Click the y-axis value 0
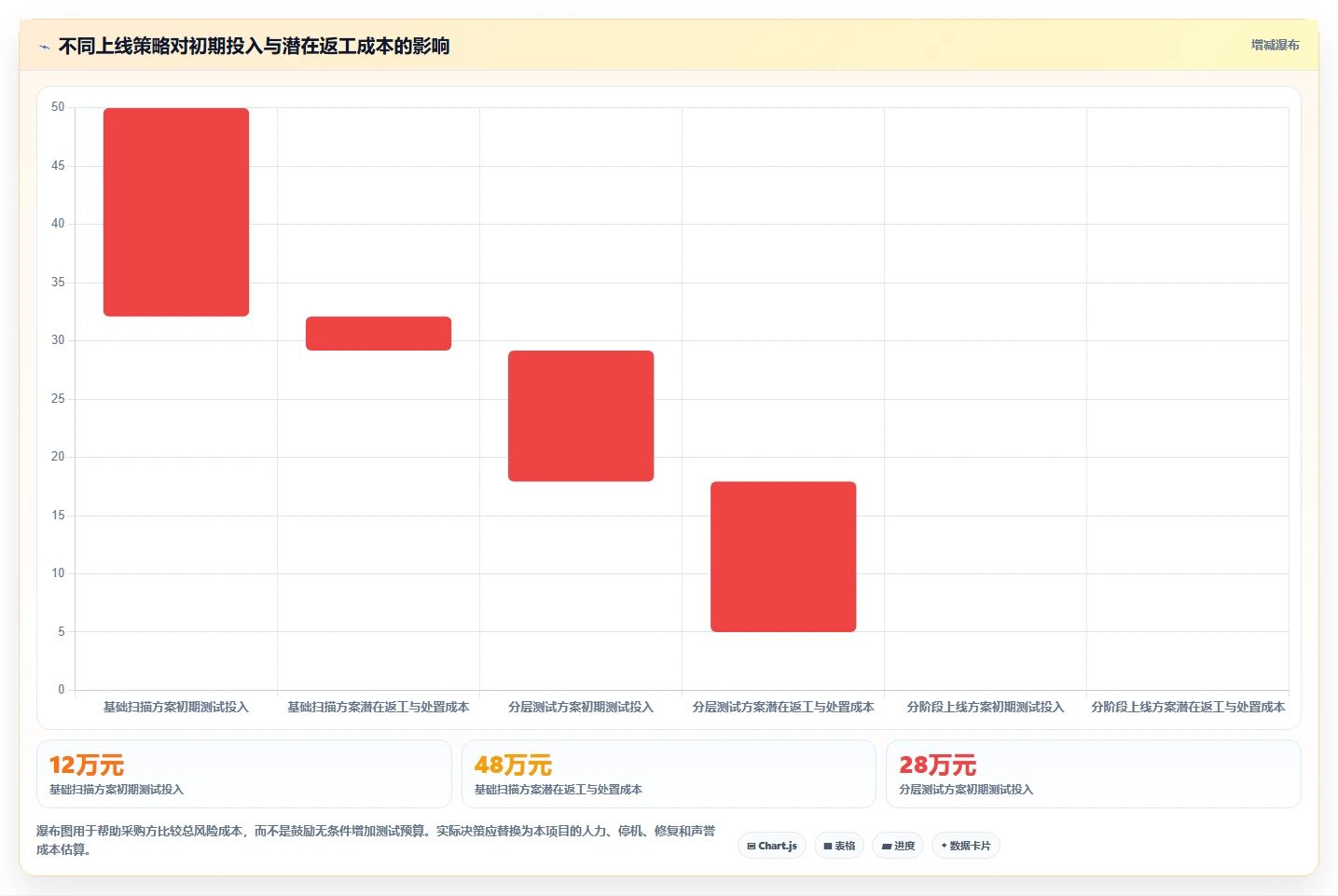Screen dimensions: 1338x896 coord(62,690)
